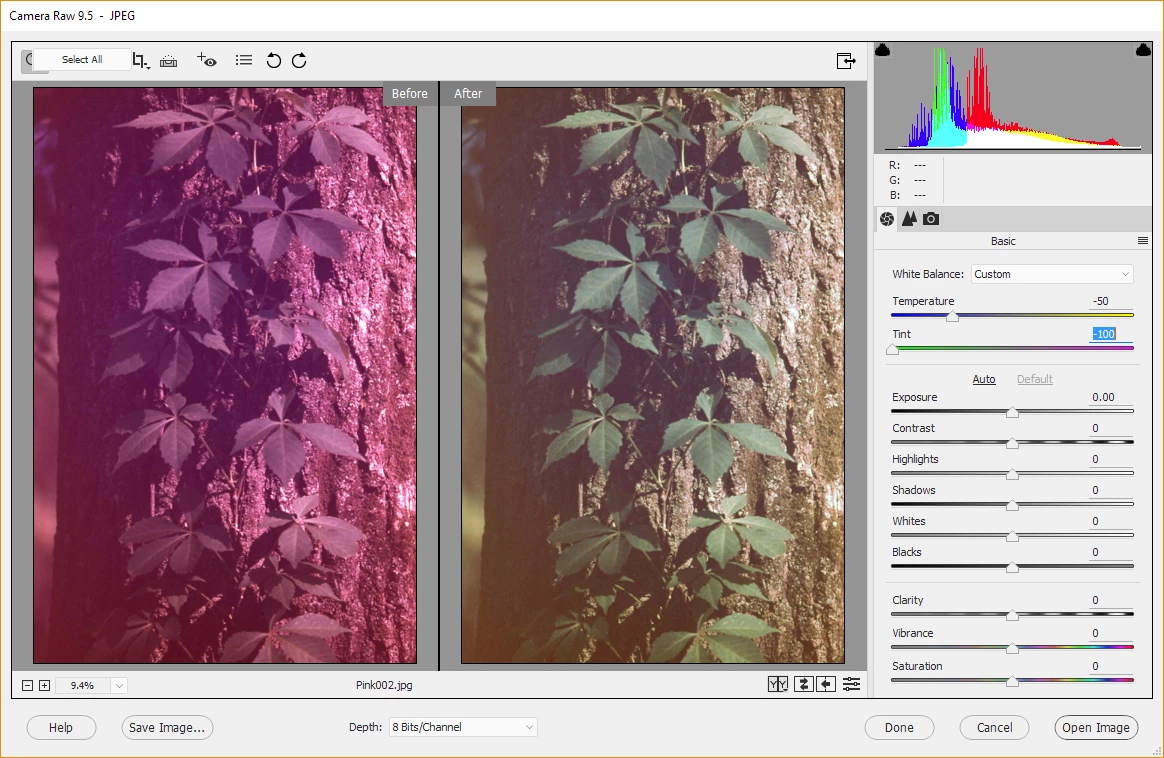The width and height of the screenshot is (1164, 758).
Task: Select the Red Eye Removal tool
Action: point(206,59)
